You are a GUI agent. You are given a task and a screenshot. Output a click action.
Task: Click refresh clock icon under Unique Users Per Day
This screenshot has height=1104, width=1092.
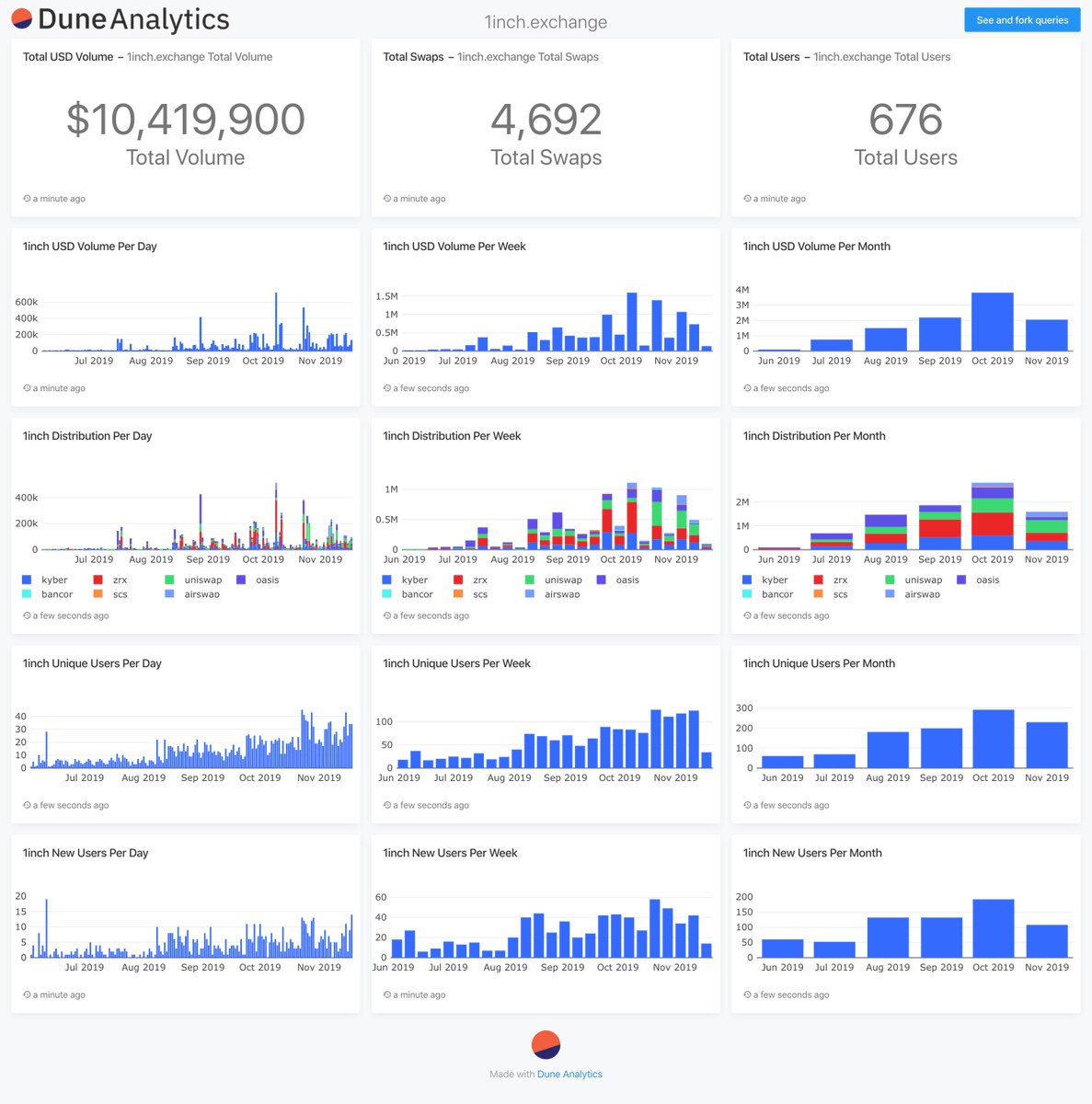tap(27, 805)
